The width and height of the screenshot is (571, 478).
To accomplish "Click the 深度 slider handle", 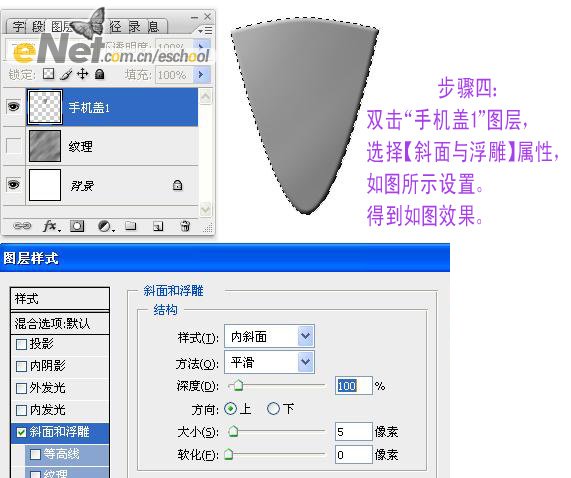I will (x=238, y=385).
